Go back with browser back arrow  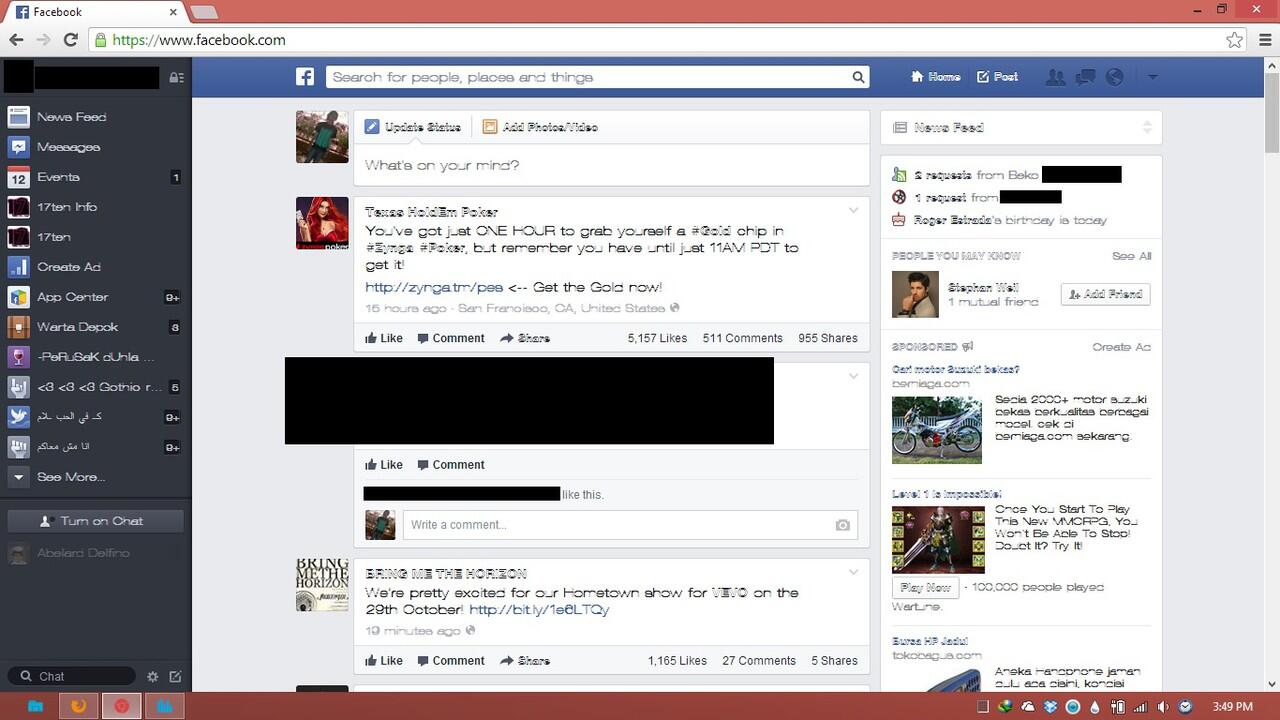click(16, 40)
